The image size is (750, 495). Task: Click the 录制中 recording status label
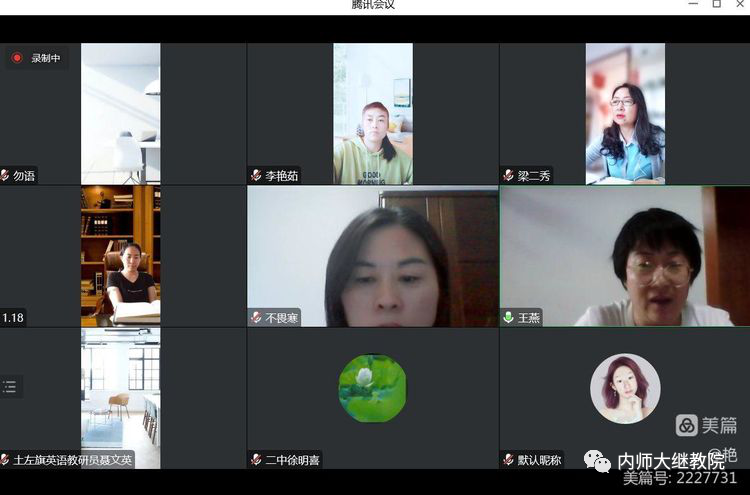coord(46,58)
